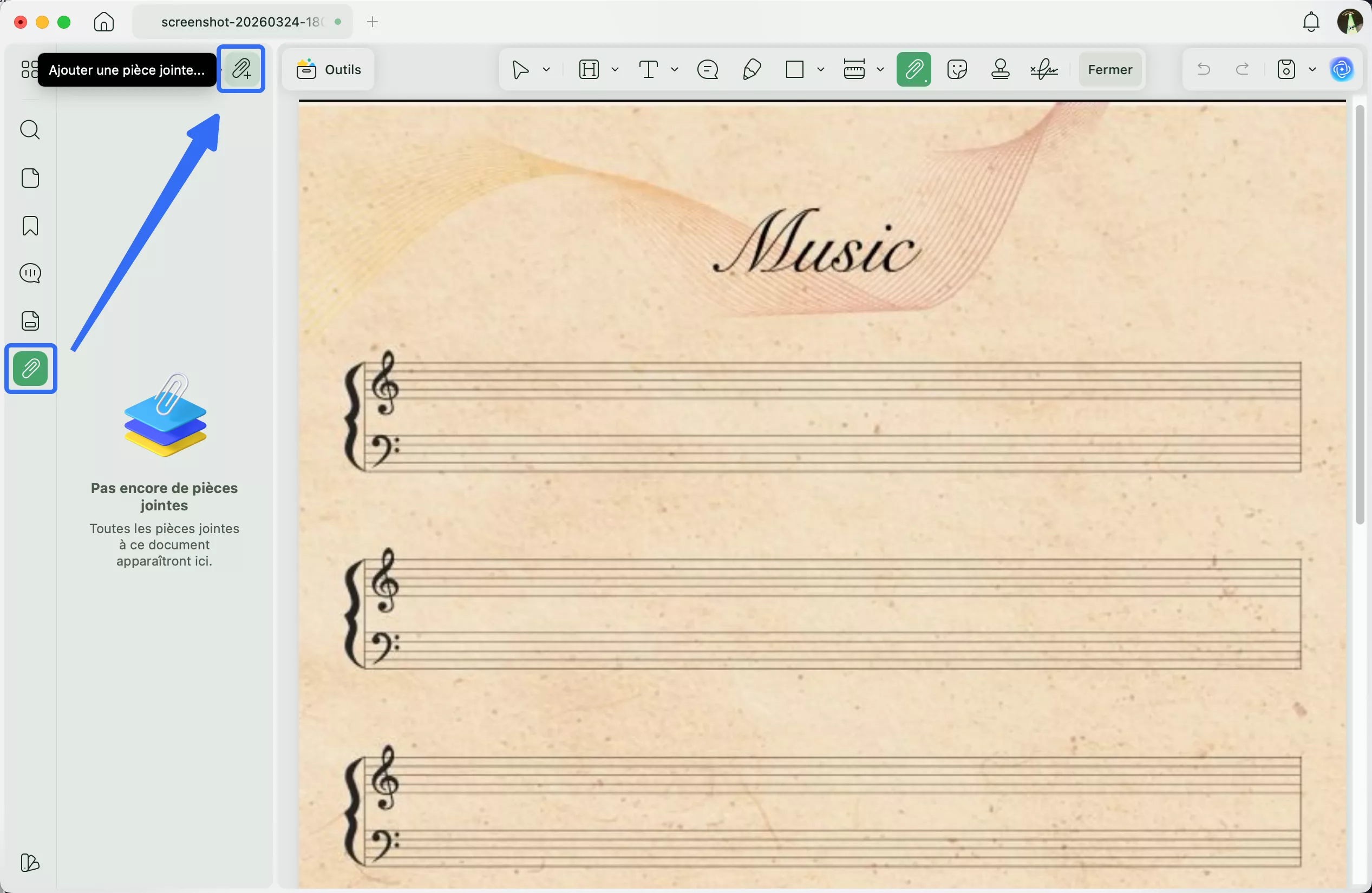Image resolution: width=1372 pixels, height=893 pixels.
Task: Select the pencil drawing tool
Action: [x=752, y=70]
